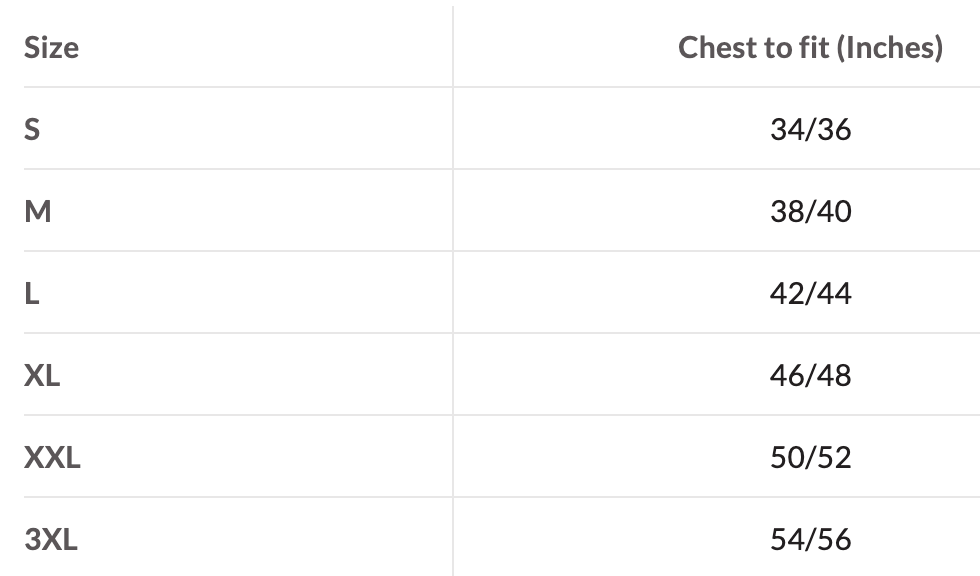Click the (Inches) text in the header

pos(889,47)
